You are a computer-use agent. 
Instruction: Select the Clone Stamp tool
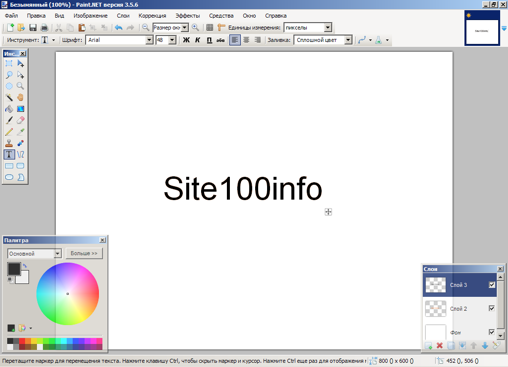coord(9,143)
